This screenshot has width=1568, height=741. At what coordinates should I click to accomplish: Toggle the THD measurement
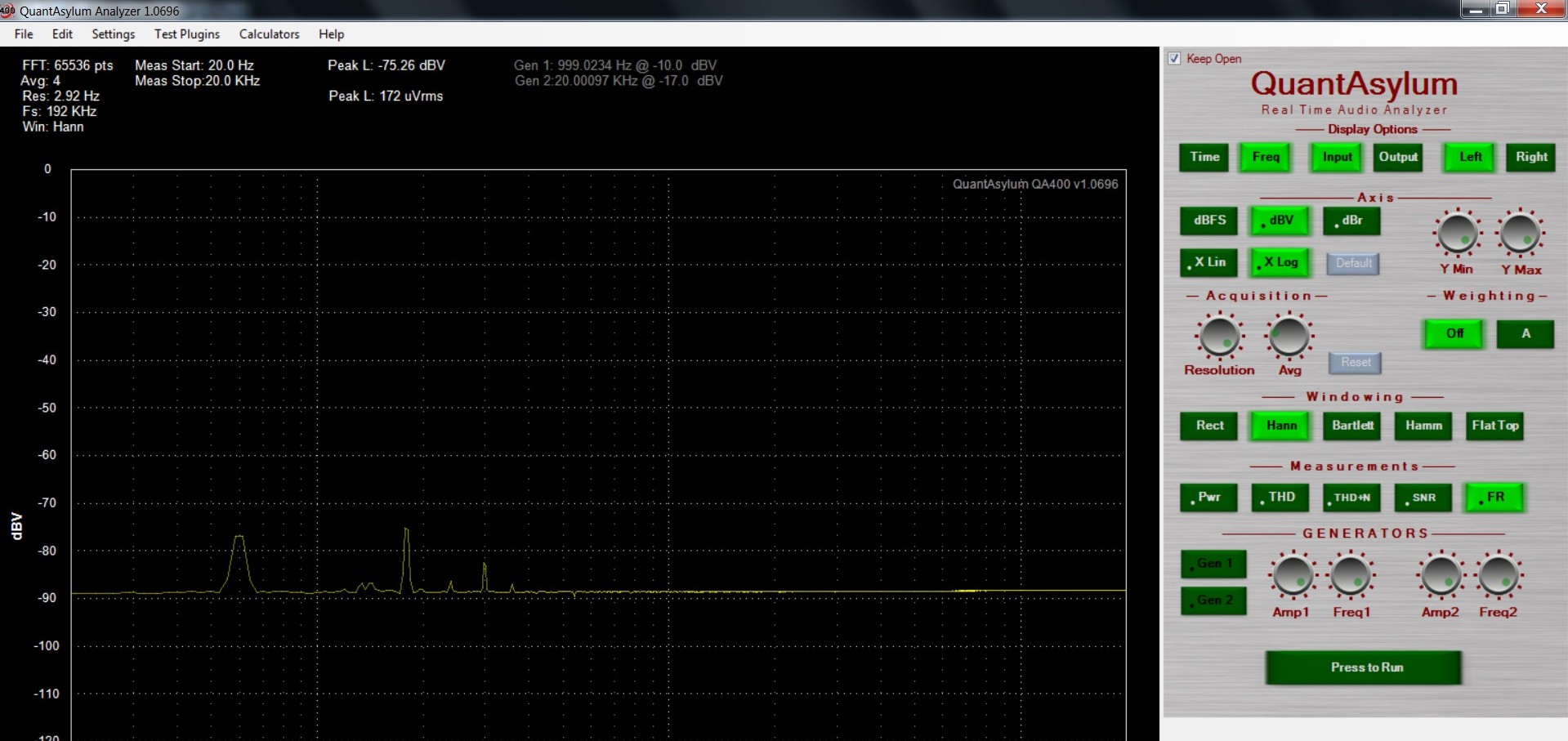coord(1280,498)
